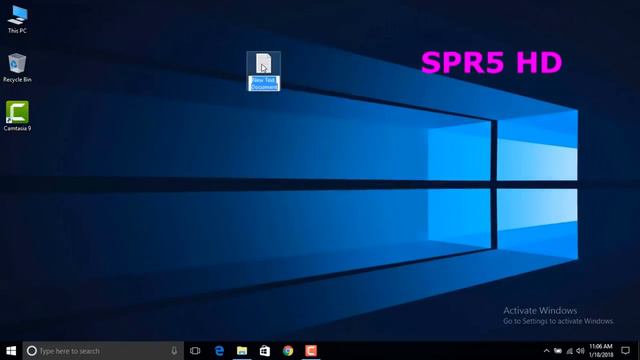The image size is (640, 360).
Task: Open Microsoft Store from the taskbar
Action: [265, 351]
